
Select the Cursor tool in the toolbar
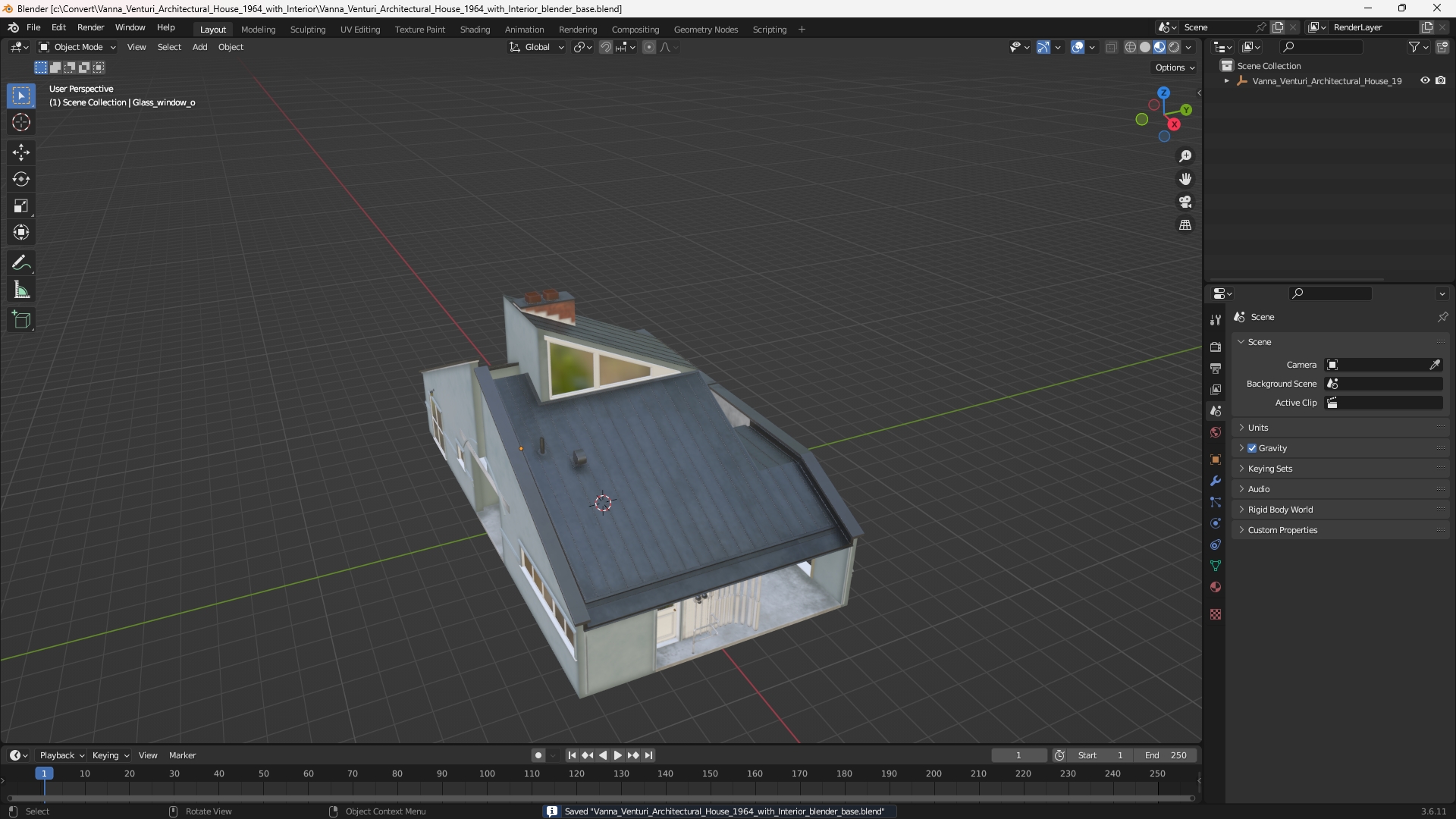point(21,122)
